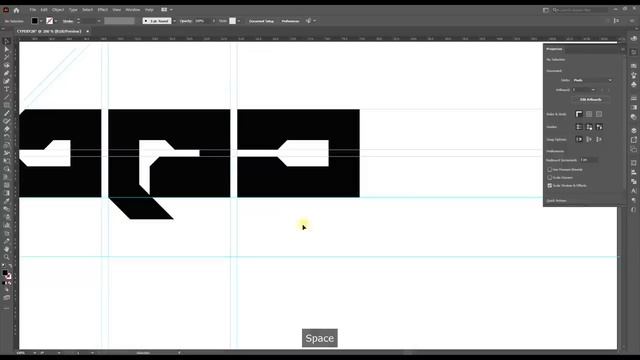Switch to the CYPERTOR document tab
This screenshot has width=640, height=360.
(49, 31)
